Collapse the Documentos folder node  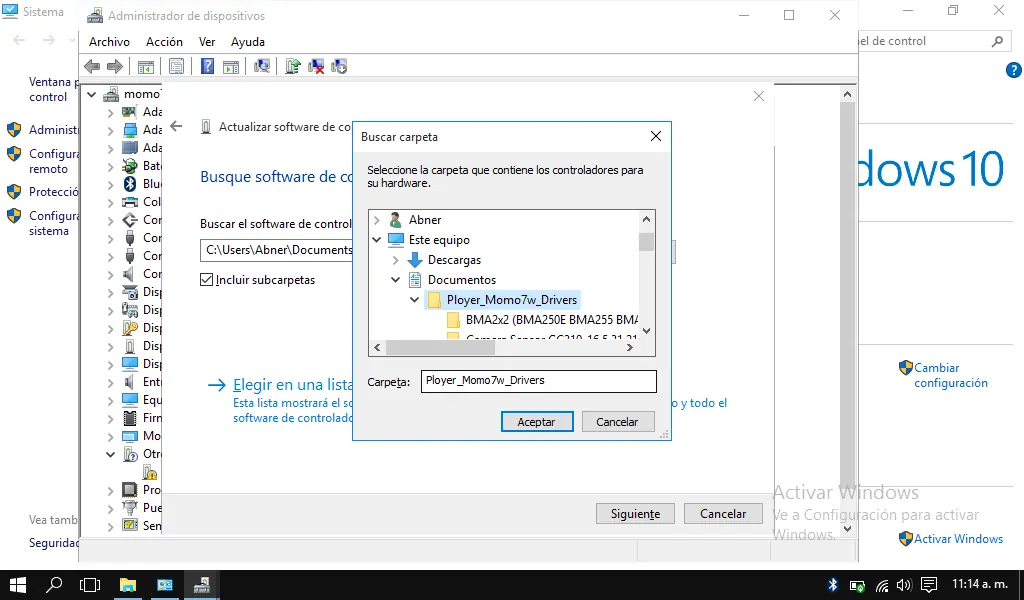click(x=395, y=279)
